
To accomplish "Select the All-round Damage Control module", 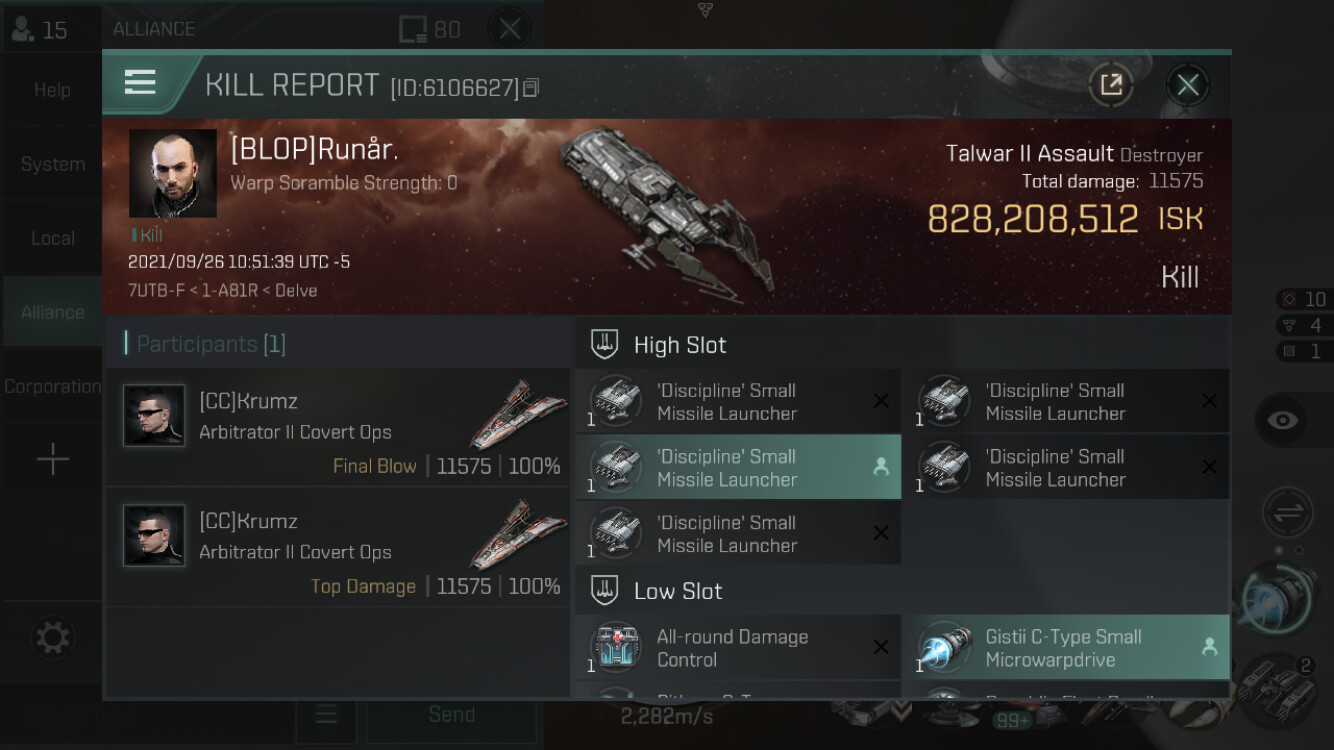I will 738,647.
